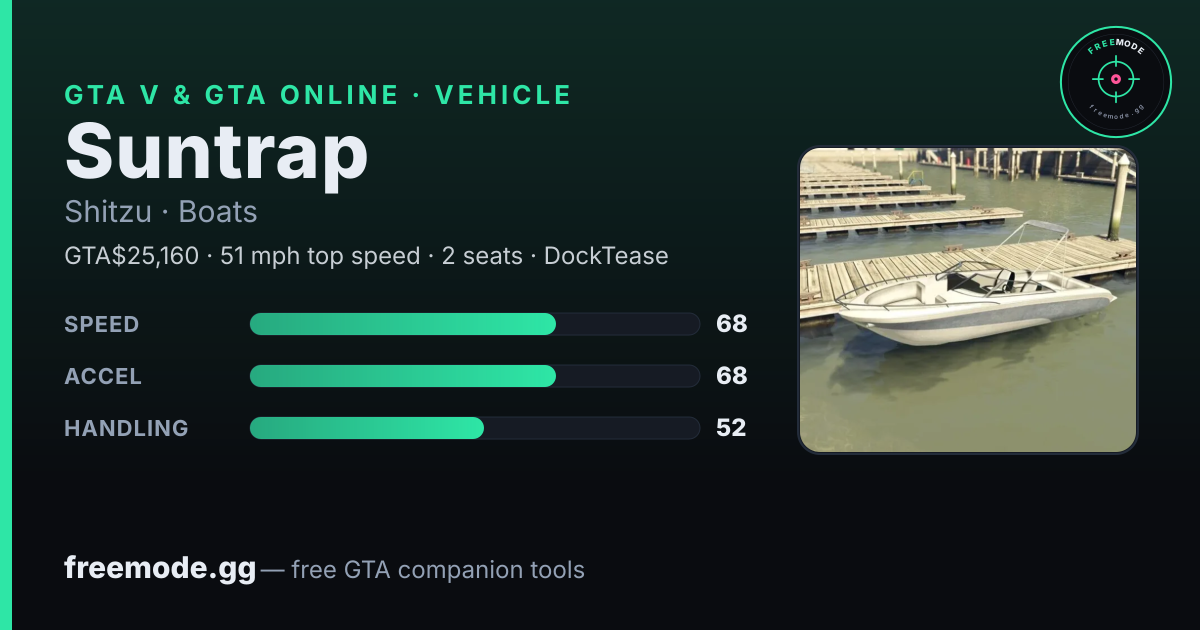Click the SPEED label
The width and height of the screenshot is (1200, 630).
pyautogui.click(x=102, y=325)
